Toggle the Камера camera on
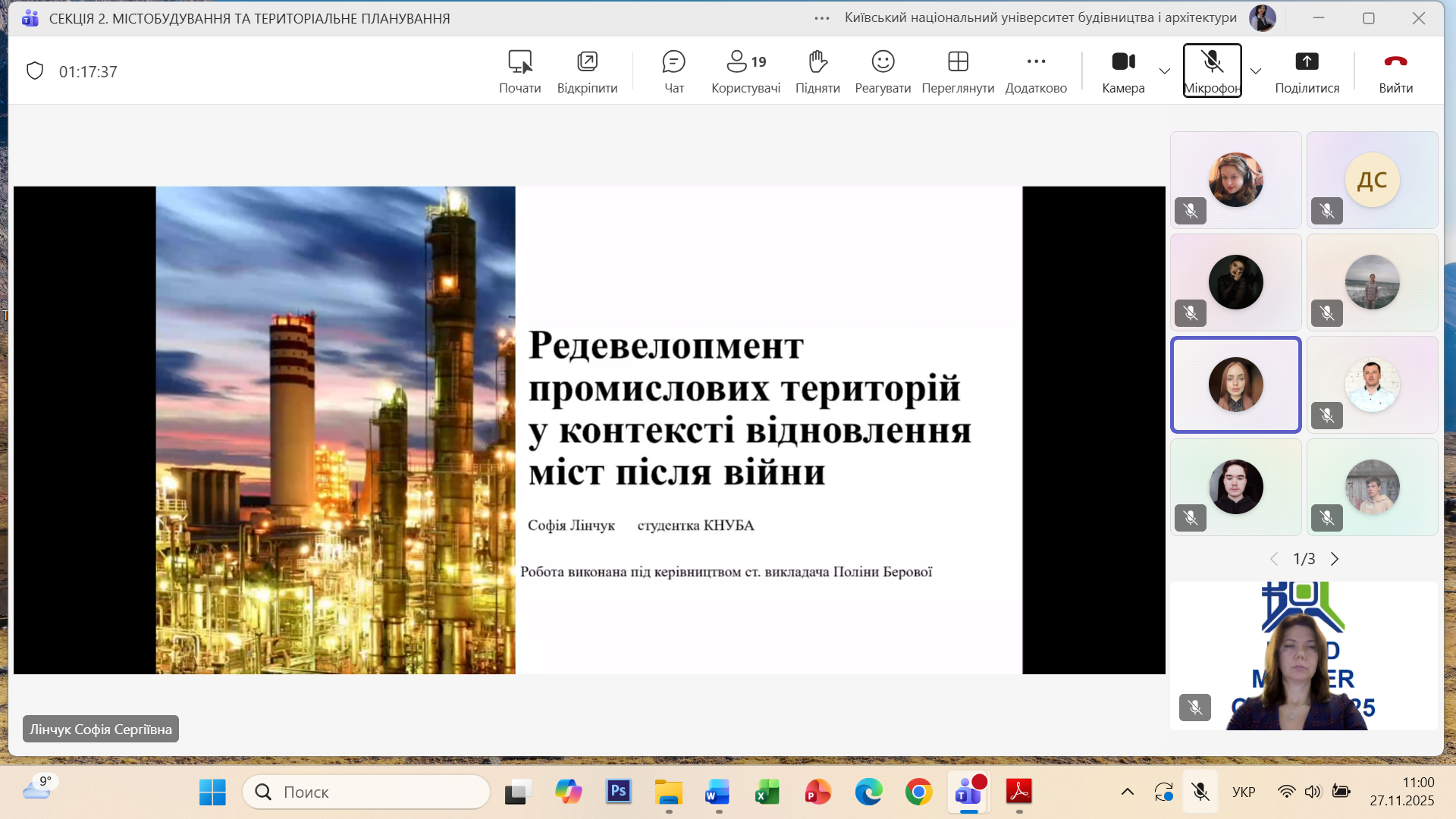This screenshot has height=819, width=1456. point(1123,71)
